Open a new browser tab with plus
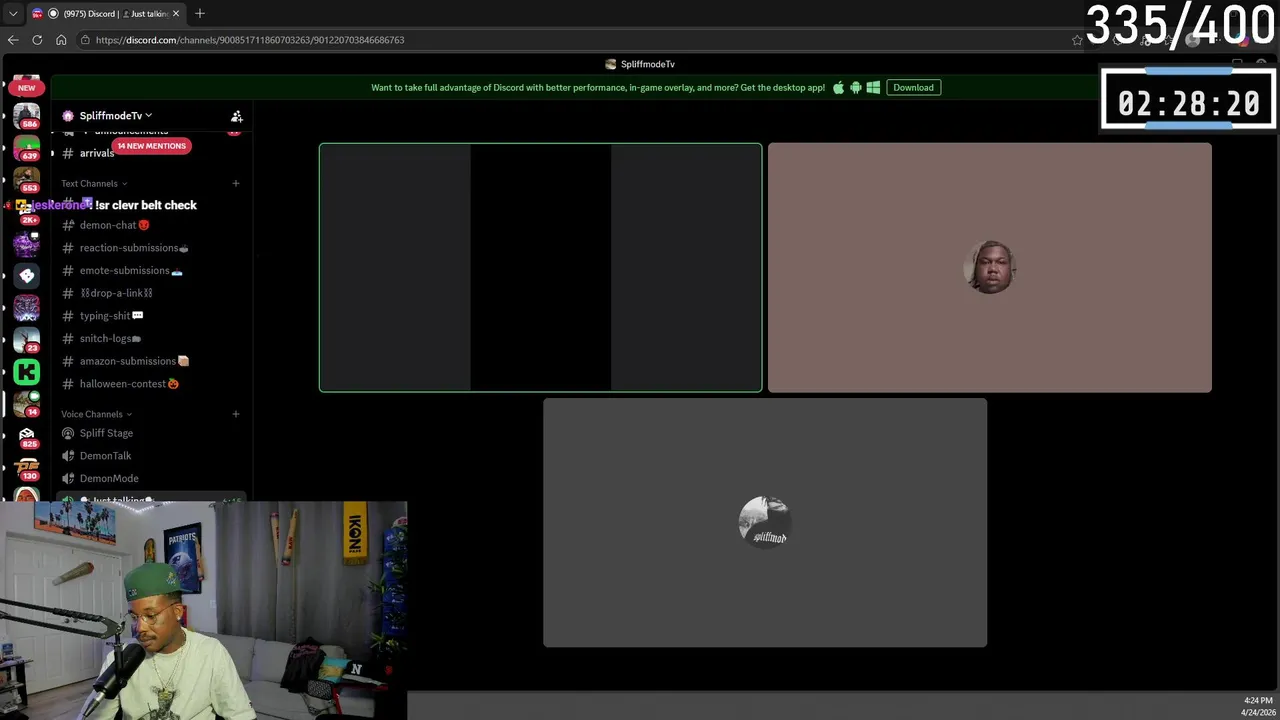Screen dimensions: 1280x720 point(200,13)
